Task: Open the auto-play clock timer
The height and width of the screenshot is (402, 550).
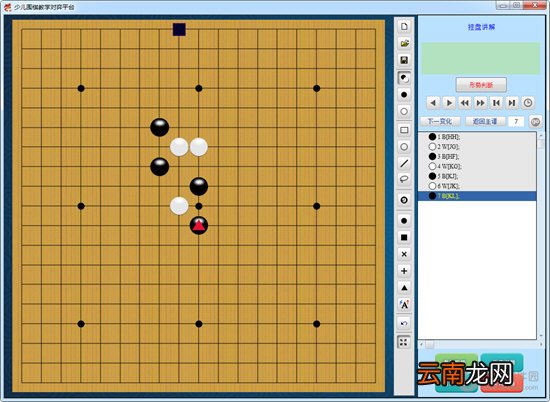Action: [528, 103]
